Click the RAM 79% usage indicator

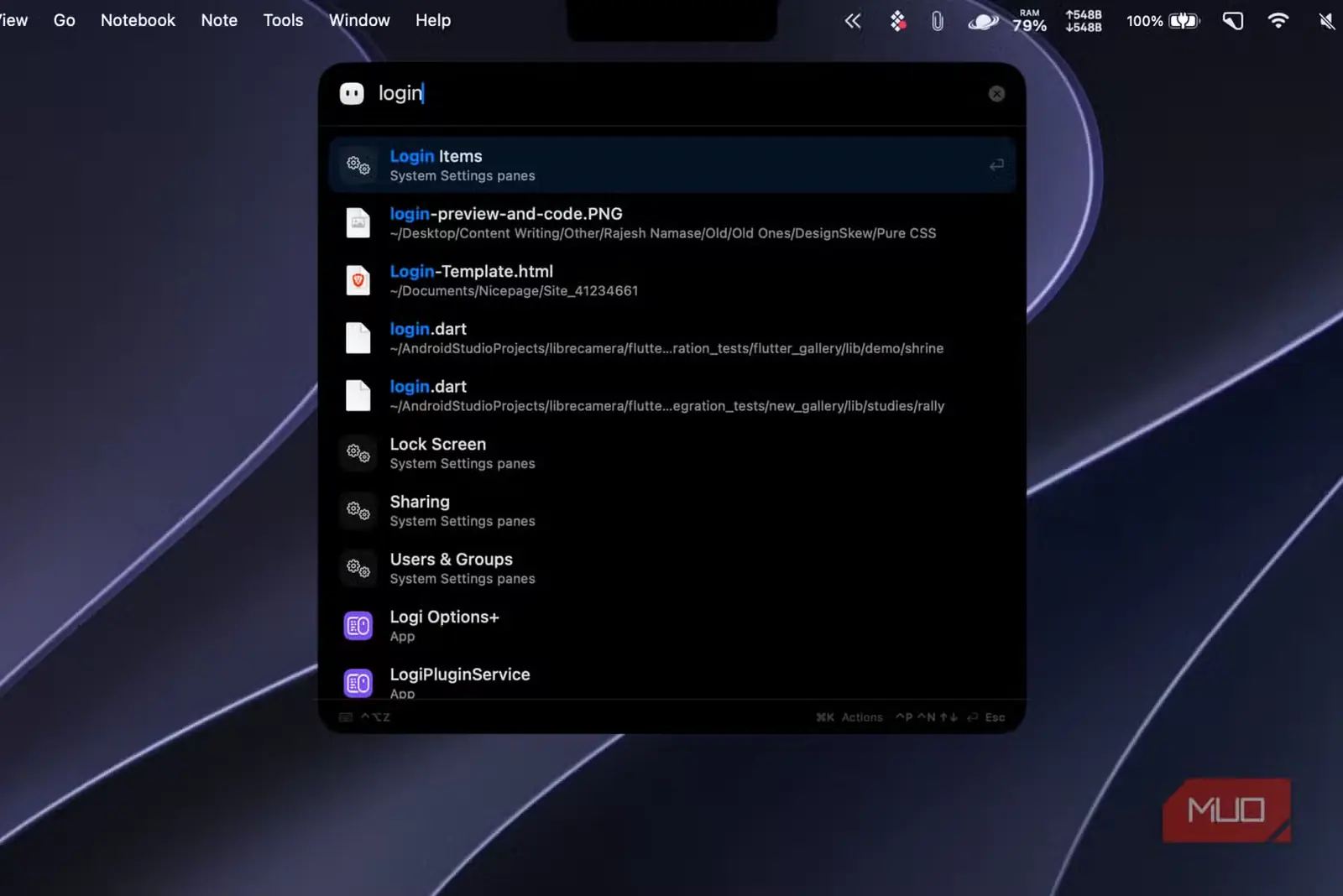coord(1029,21)
